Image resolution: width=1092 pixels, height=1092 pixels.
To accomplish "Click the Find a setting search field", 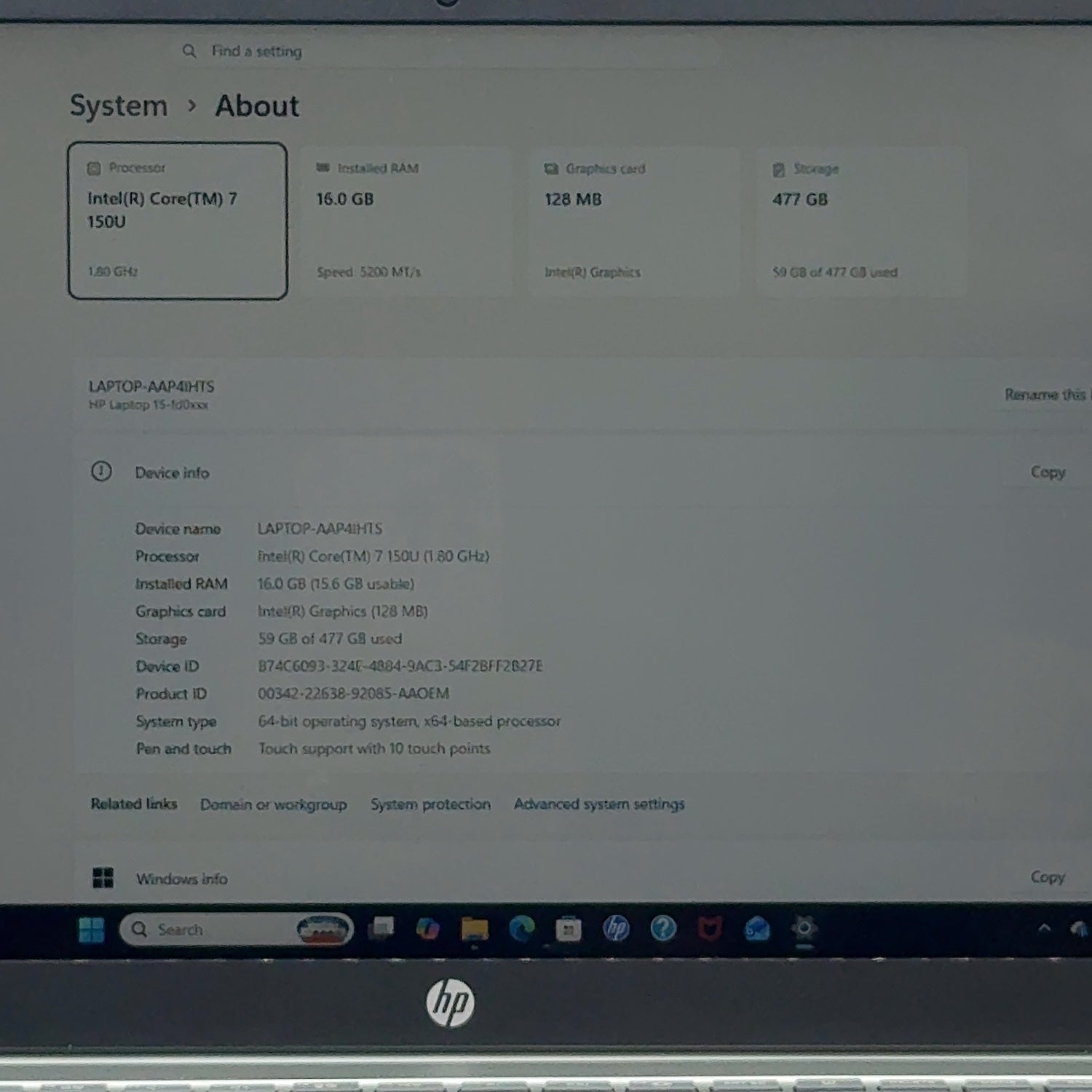I will 448,51.
